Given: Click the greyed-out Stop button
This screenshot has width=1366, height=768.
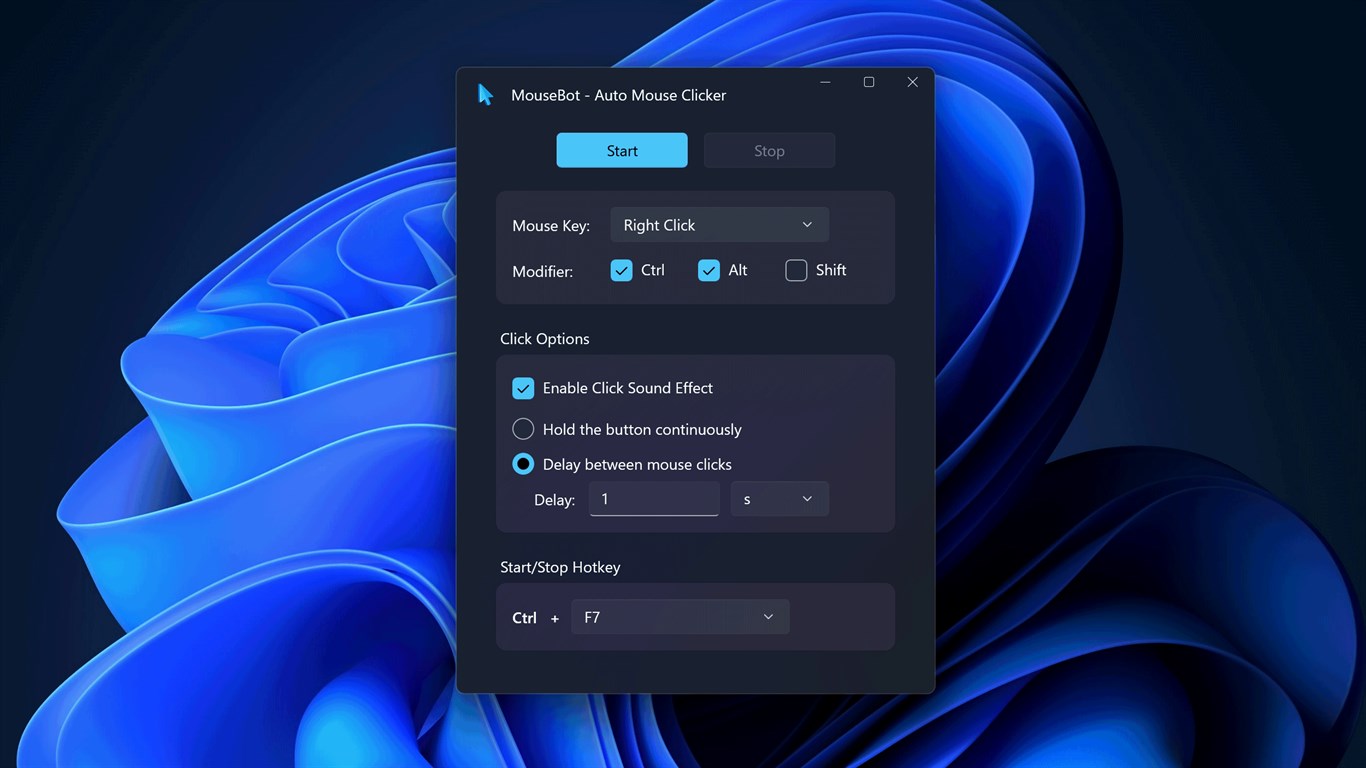Looking at the screenshot, I should (769, 150).
